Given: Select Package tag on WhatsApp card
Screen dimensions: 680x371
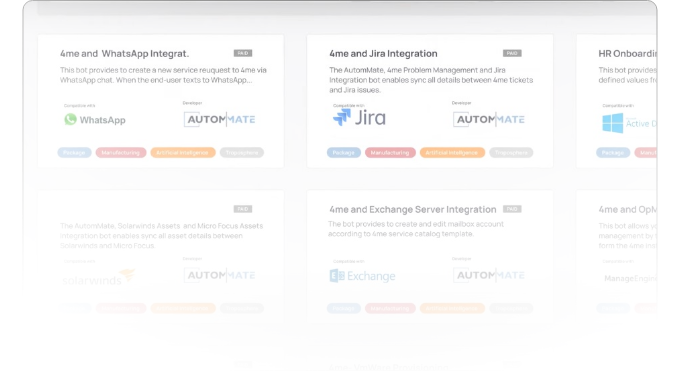Looking at the screenshot, I should point(74,153).
